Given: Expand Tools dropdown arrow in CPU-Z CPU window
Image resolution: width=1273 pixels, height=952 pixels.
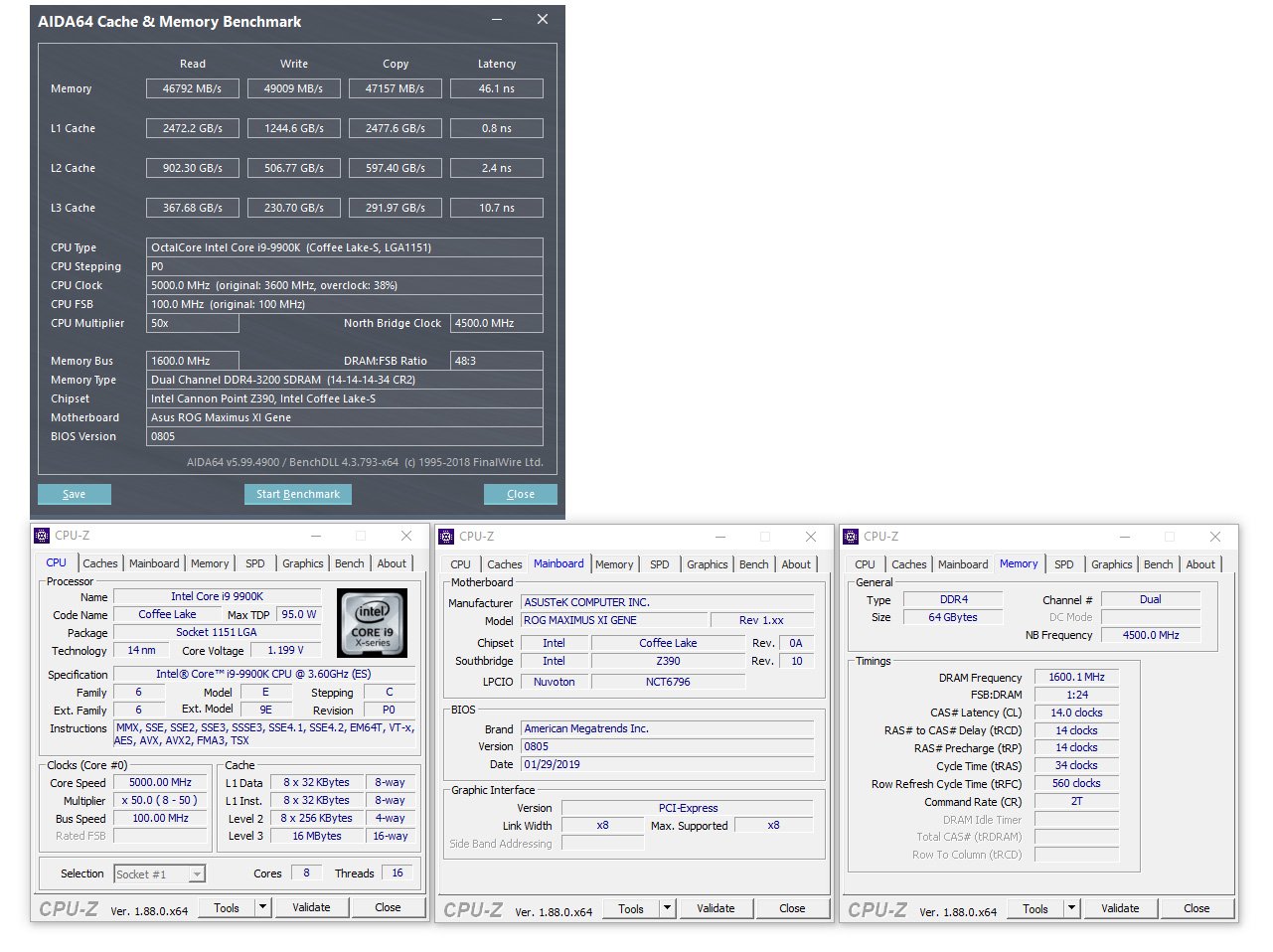Looking at the screenshot, I should coord(263,907).
